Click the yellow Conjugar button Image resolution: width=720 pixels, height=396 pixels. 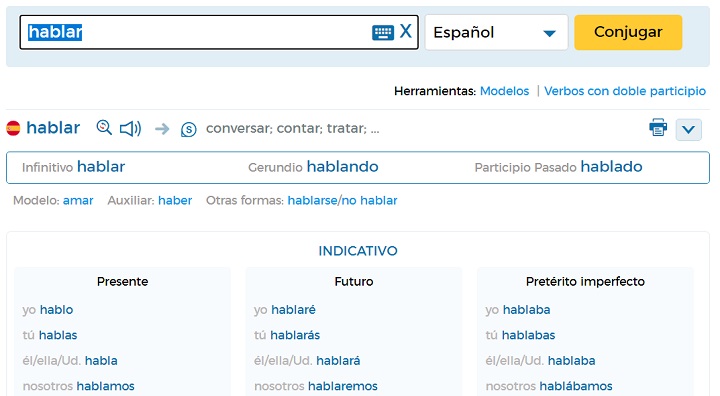point(628,32)
